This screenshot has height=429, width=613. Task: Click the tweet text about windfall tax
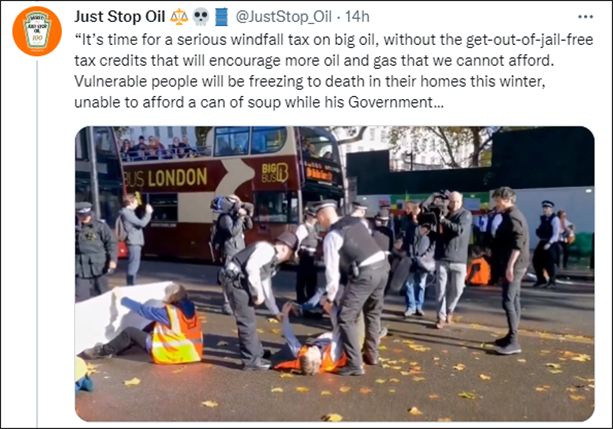tap(333, 71)
